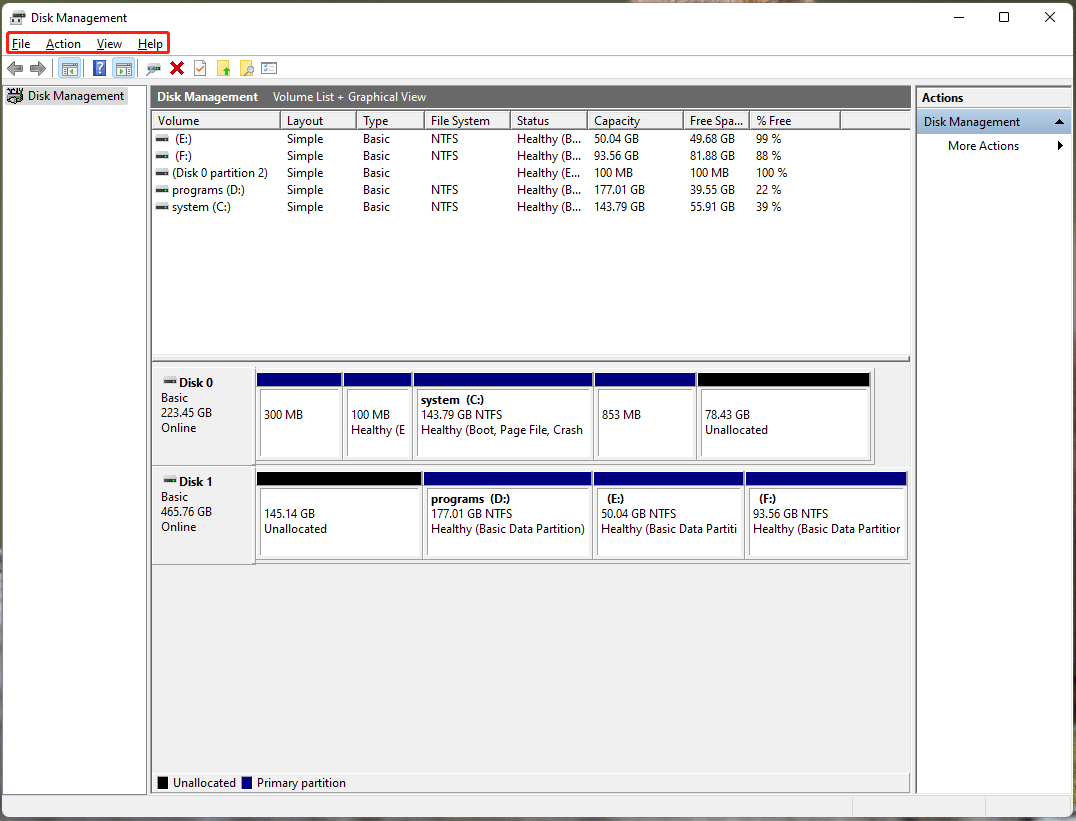1076x821 pixels.
Task: Select the Disk 0 label block
Action: 203,416
